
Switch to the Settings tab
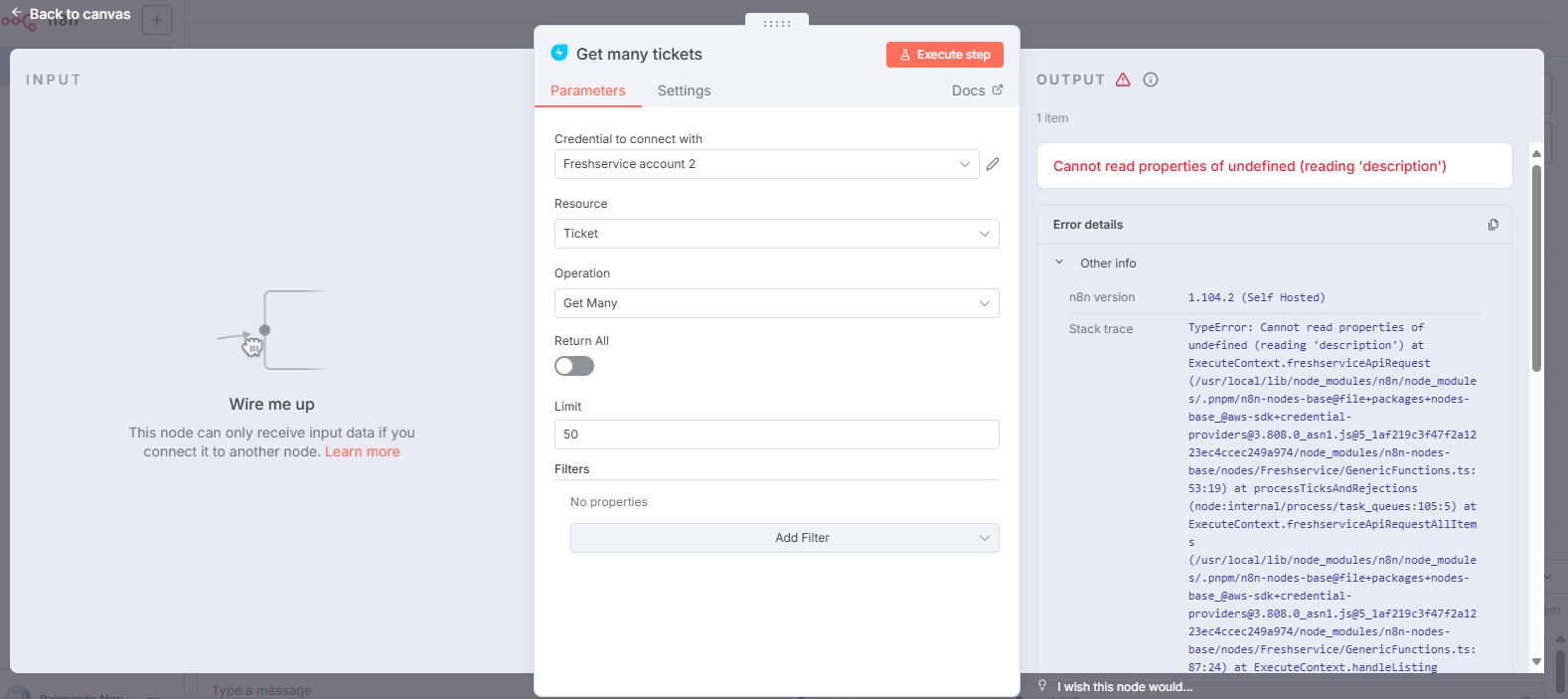(684, 90)
